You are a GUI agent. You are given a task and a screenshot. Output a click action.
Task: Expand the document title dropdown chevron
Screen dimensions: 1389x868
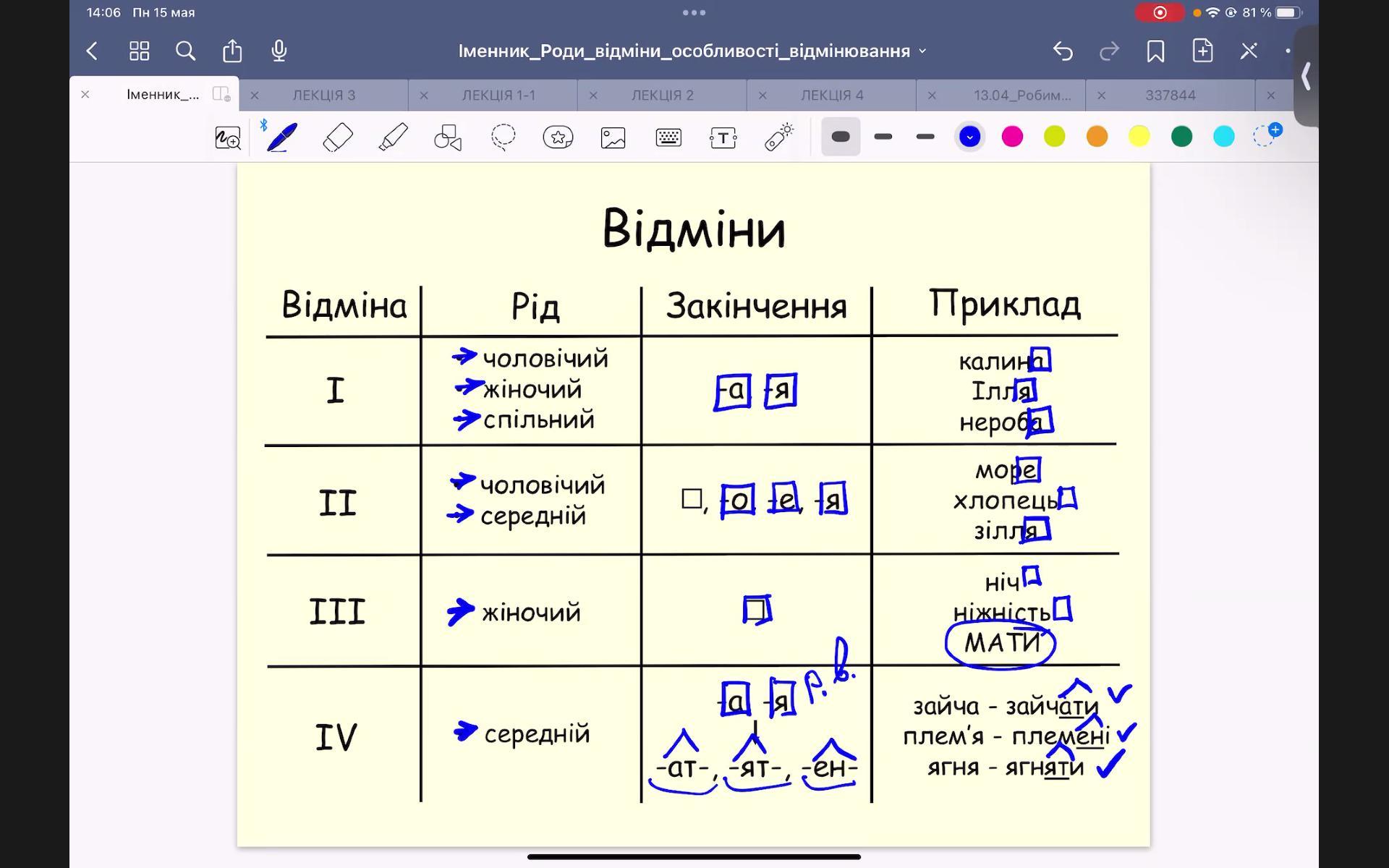(x=922, y=51)
